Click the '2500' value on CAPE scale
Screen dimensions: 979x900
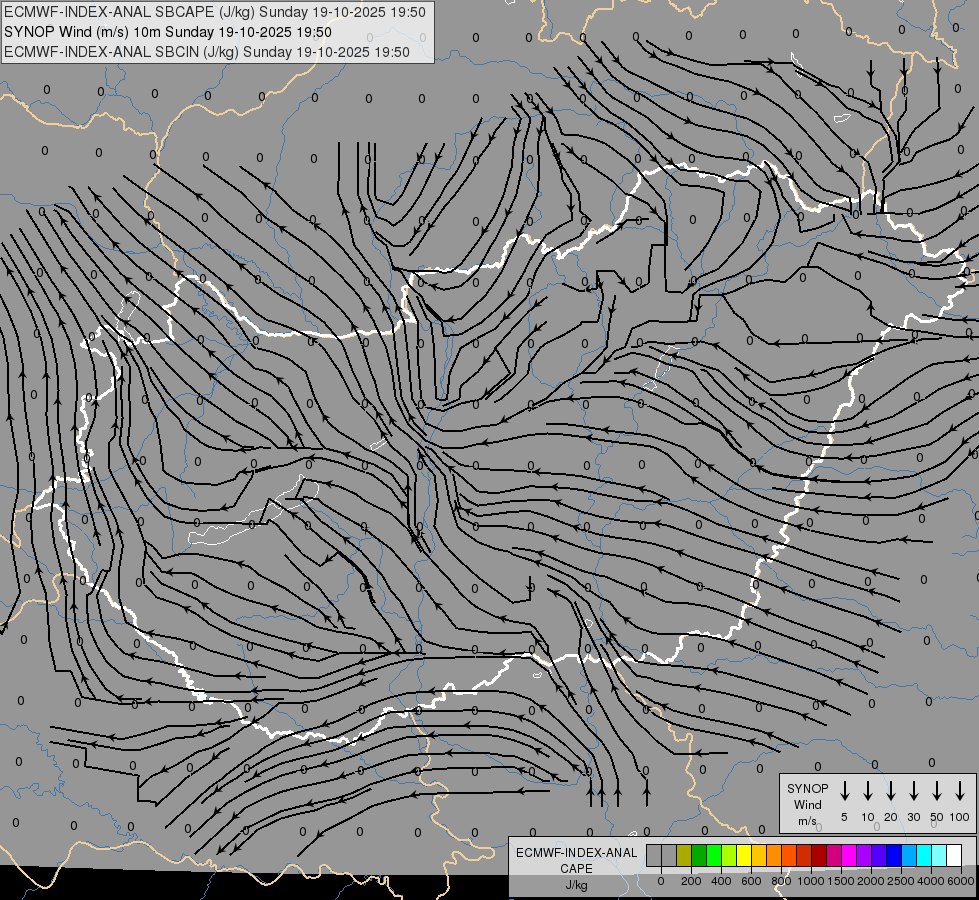[901, 881]
